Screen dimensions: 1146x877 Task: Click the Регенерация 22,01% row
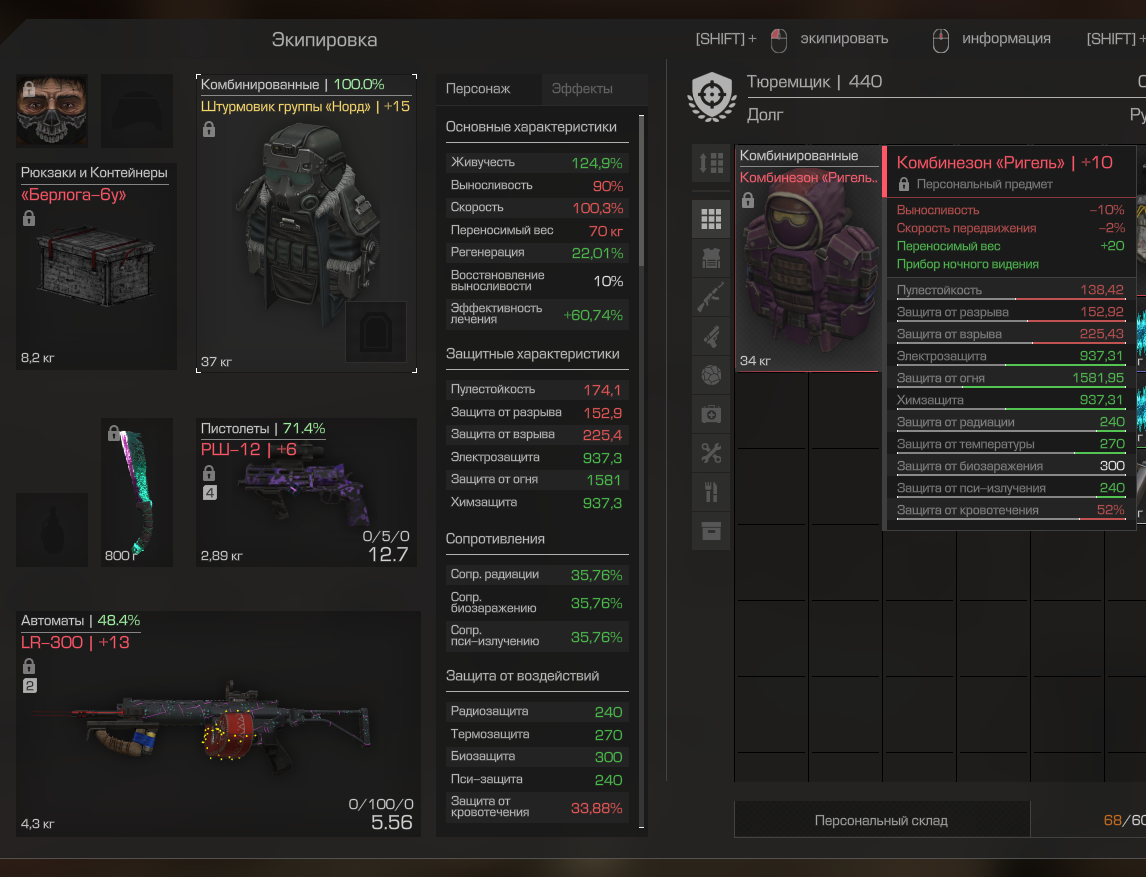click(536, 253)
